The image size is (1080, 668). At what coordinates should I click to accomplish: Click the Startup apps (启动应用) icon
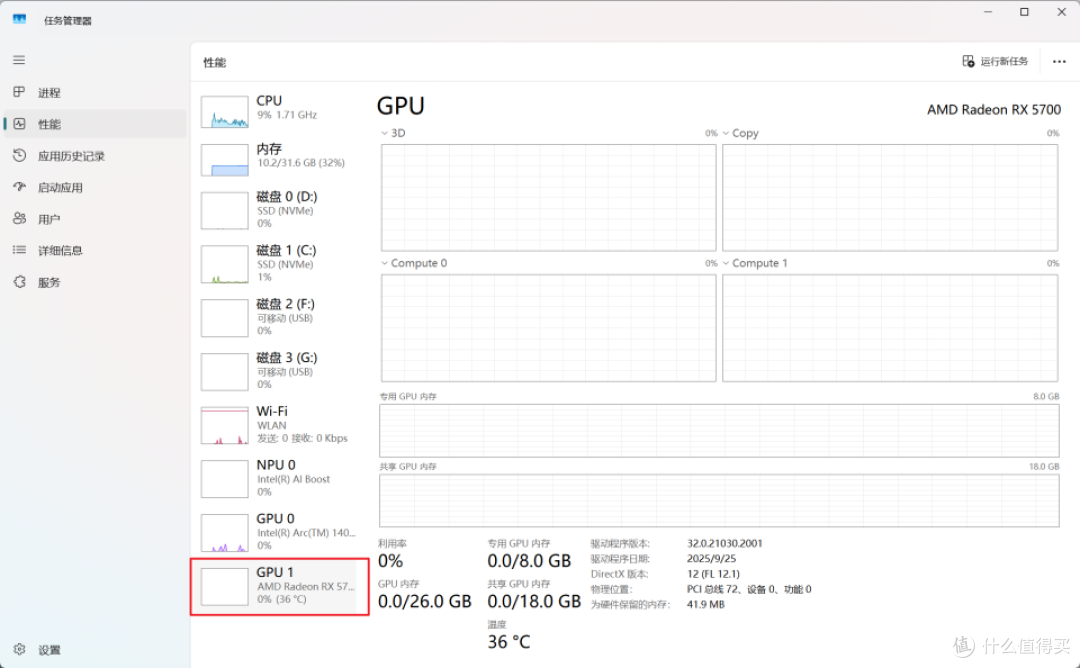pyautogui.click(x=19, y=187)
